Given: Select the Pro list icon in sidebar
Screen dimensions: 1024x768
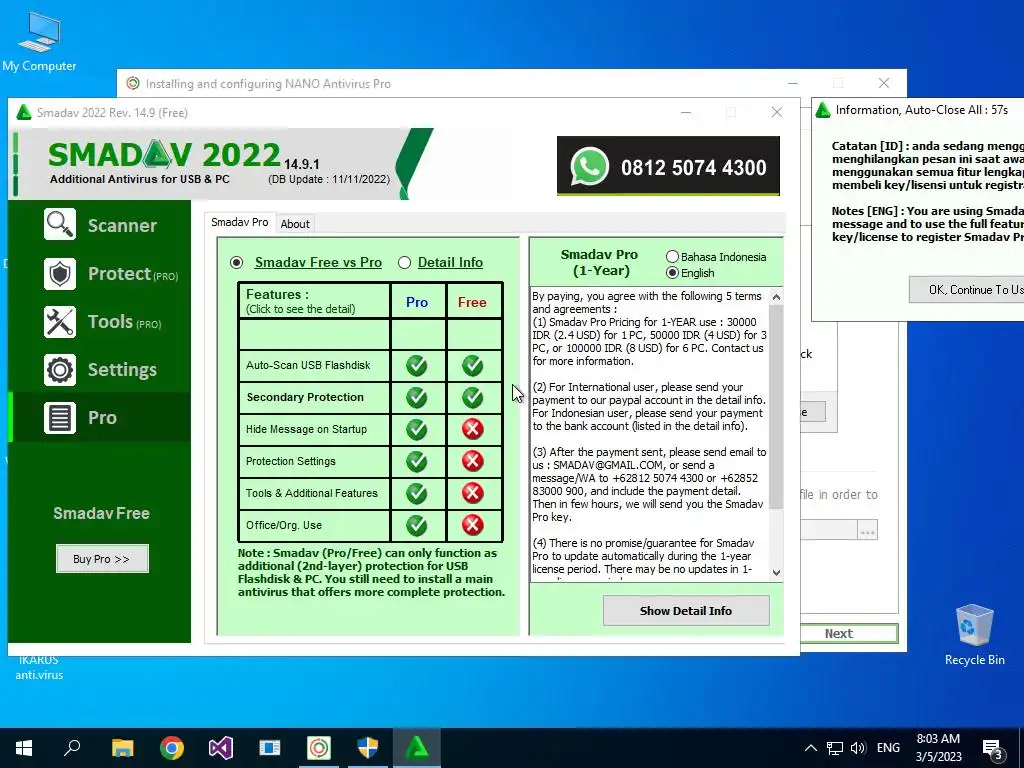Looking at the screenshot, I should coord(60,418).
